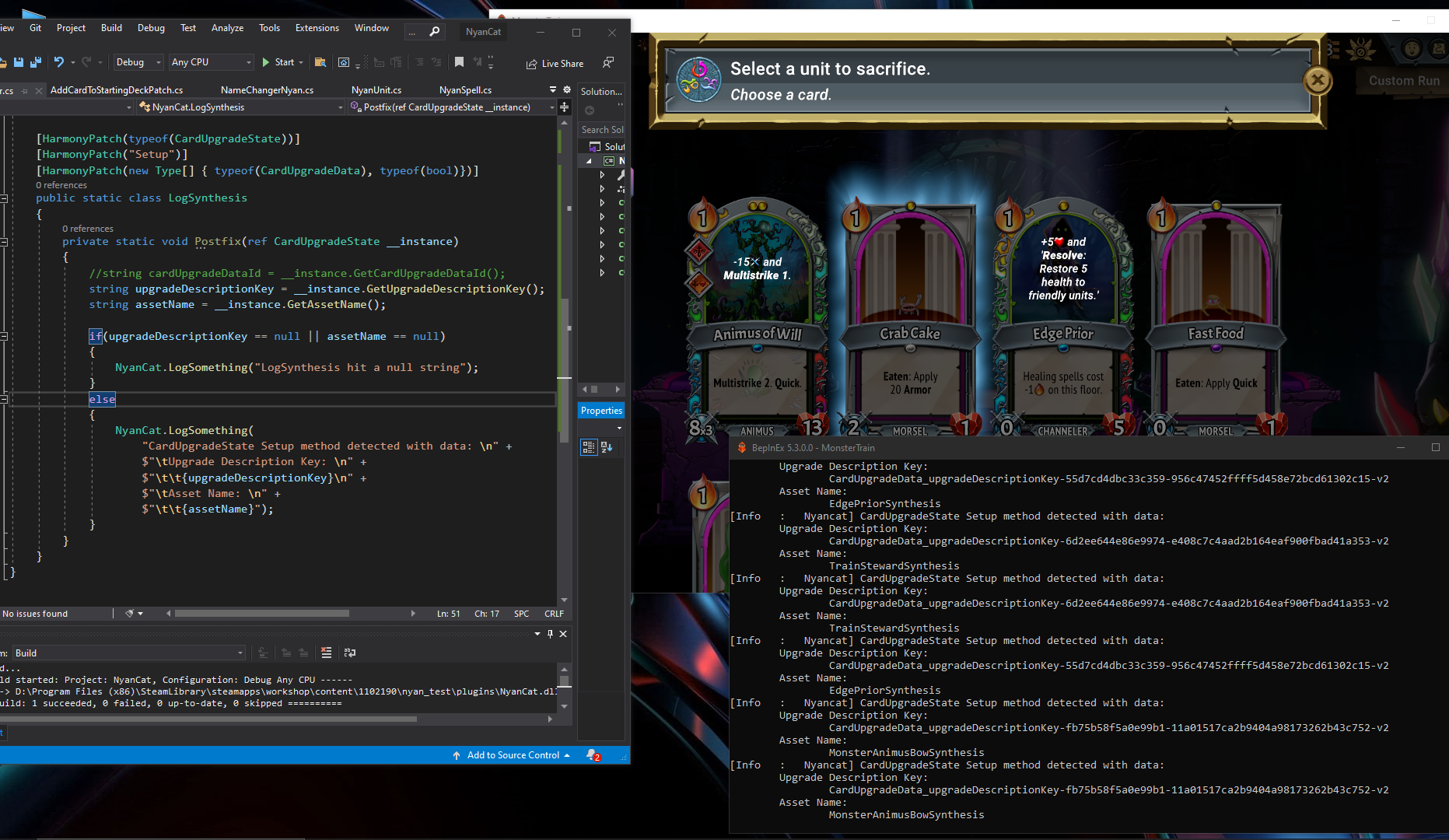
Task: Pin the active document tab
Action: (x=25, y=91)
